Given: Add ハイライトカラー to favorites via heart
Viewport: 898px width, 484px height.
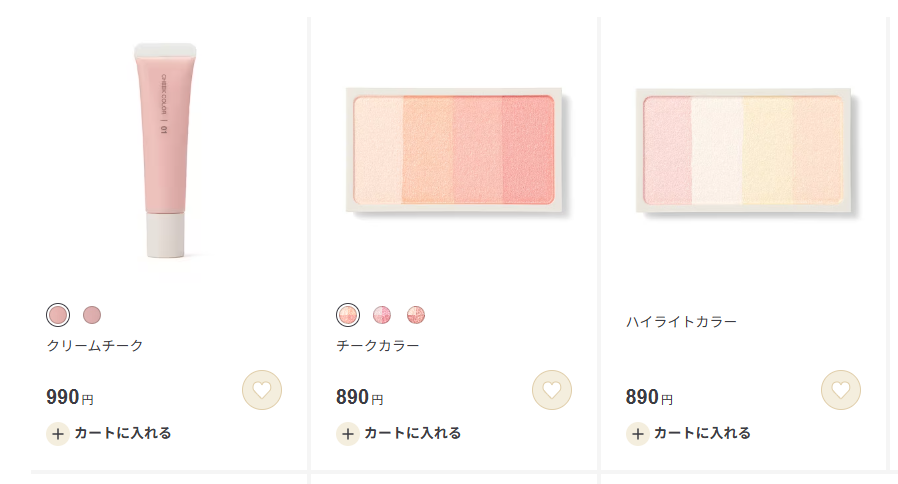Looking at the screenshot, I should click(841, 390).
